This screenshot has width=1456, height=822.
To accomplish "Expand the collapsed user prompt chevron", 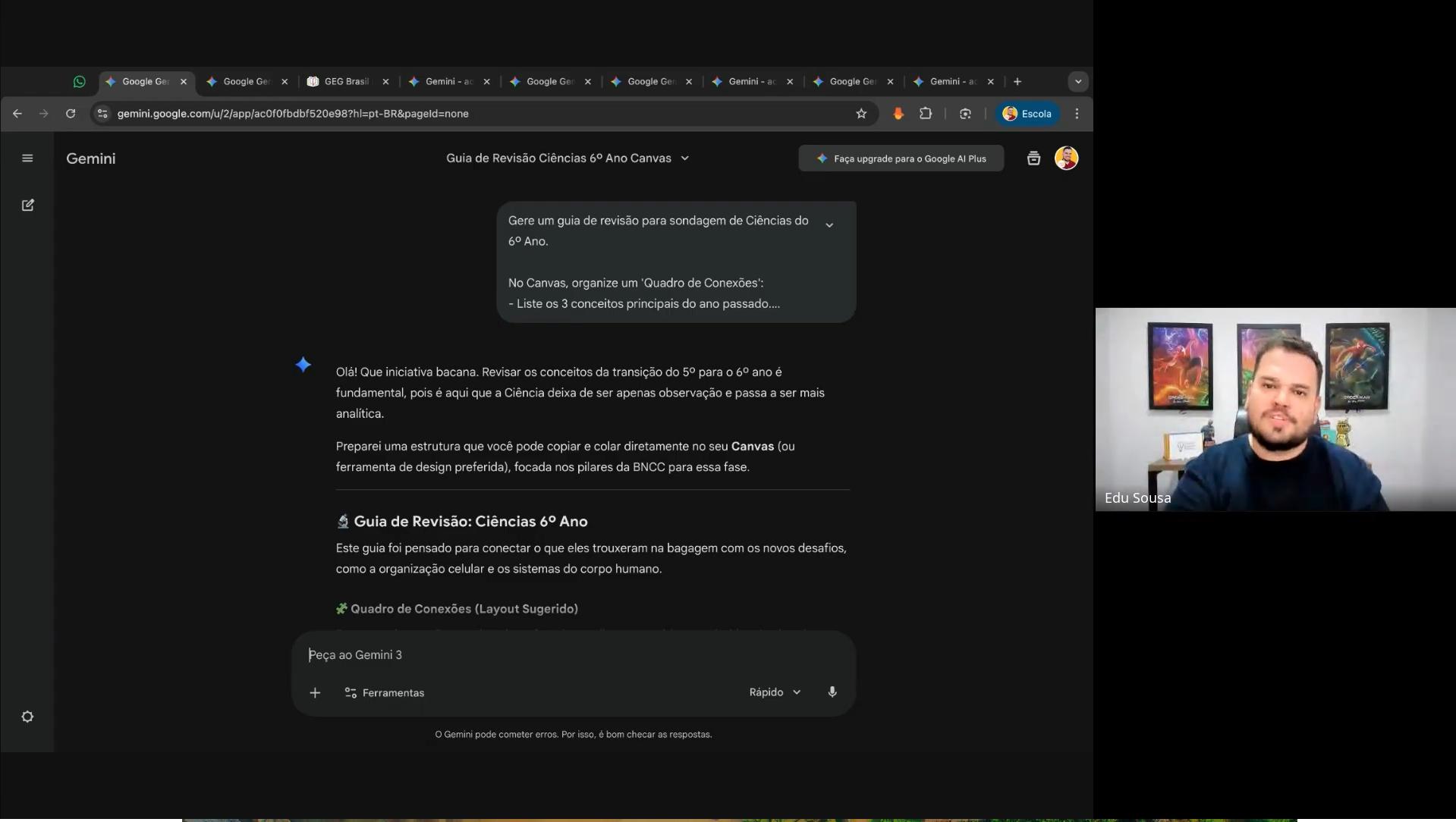I will (829, 225).
